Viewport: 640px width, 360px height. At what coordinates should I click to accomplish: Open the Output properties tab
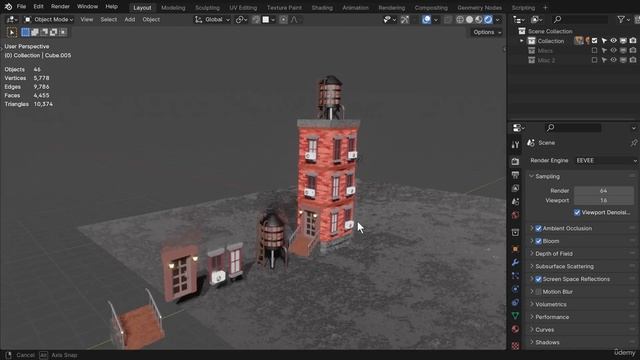pos(515,175)
